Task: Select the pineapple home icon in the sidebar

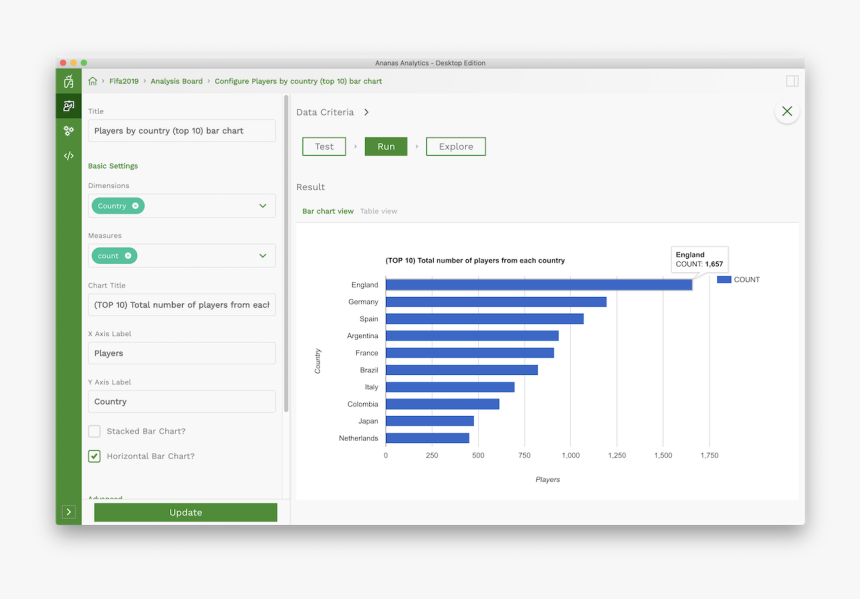Action: point(68,80)
